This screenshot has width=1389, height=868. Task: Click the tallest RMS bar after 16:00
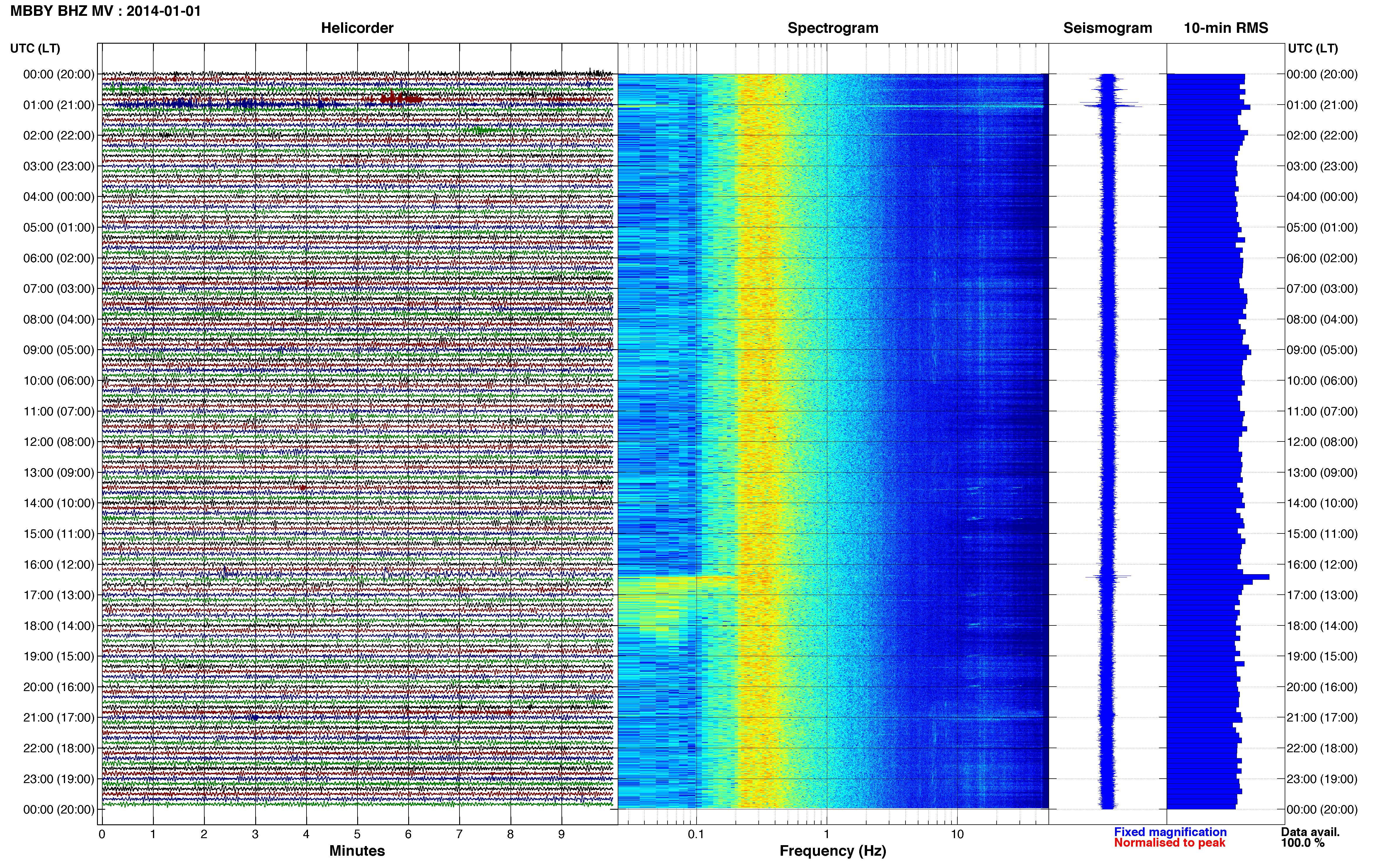point(1218,577)
